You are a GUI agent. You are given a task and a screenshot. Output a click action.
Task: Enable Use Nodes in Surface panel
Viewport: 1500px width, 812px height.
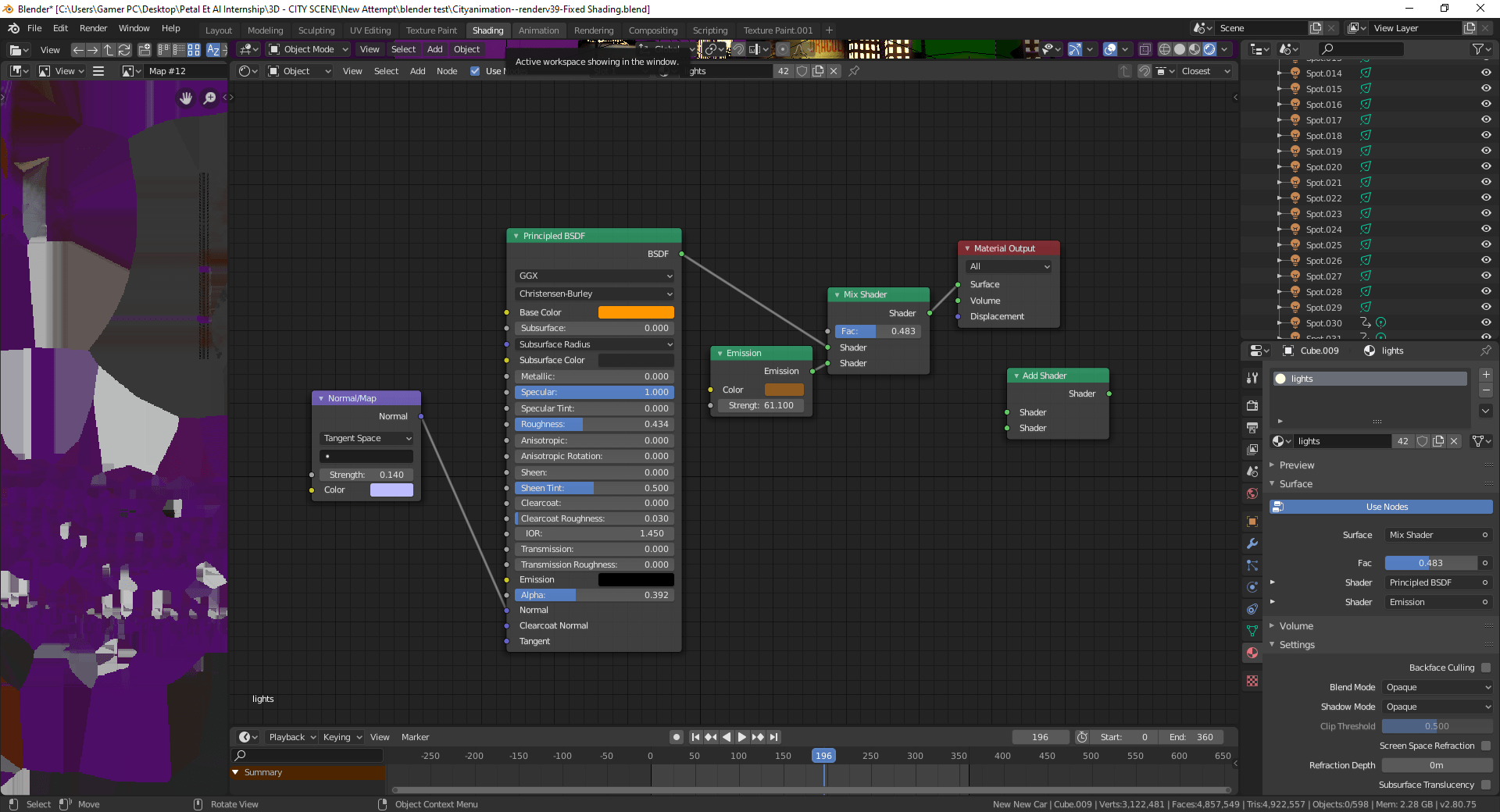tap(1380, 507)
